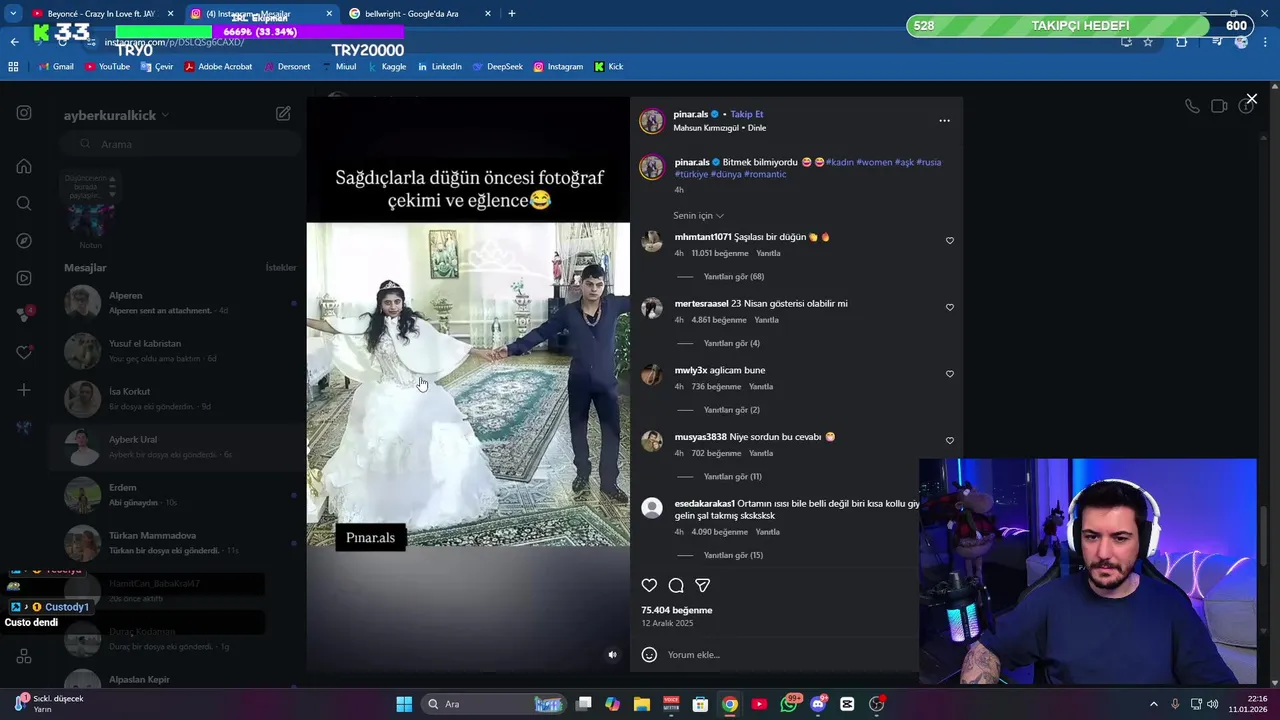The width and height of the screenshot is (1280, 720).
Task: Open the #kadın hashtag link
Action: 840,162
